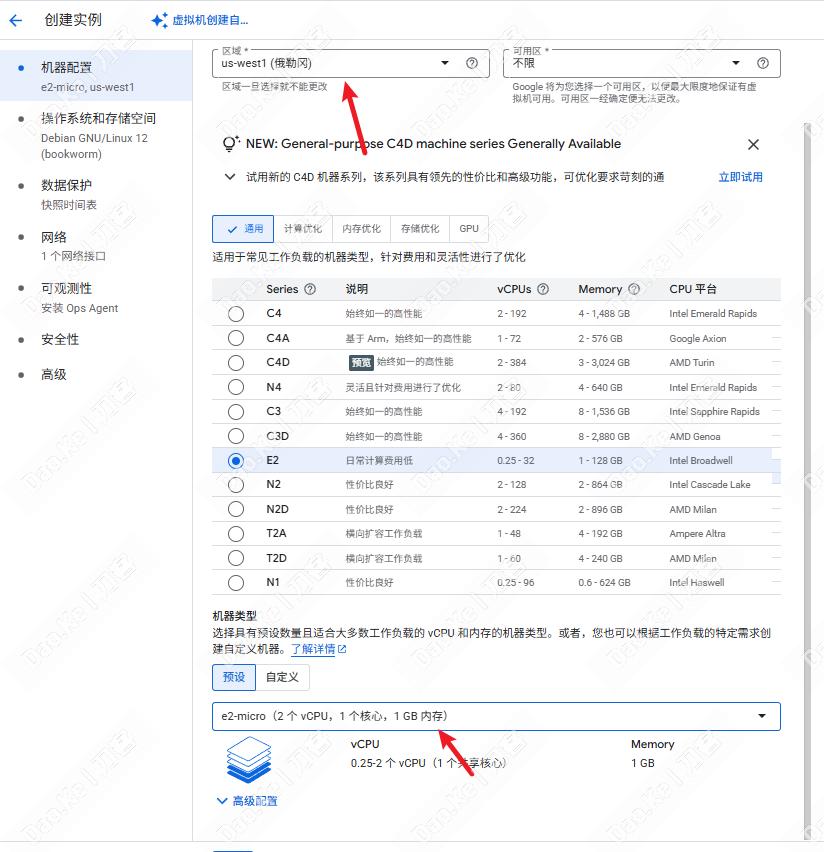Switch to the 存储优化 tab
The height and width of the screenshot is (852, 824).
click(x=420, y=229)
